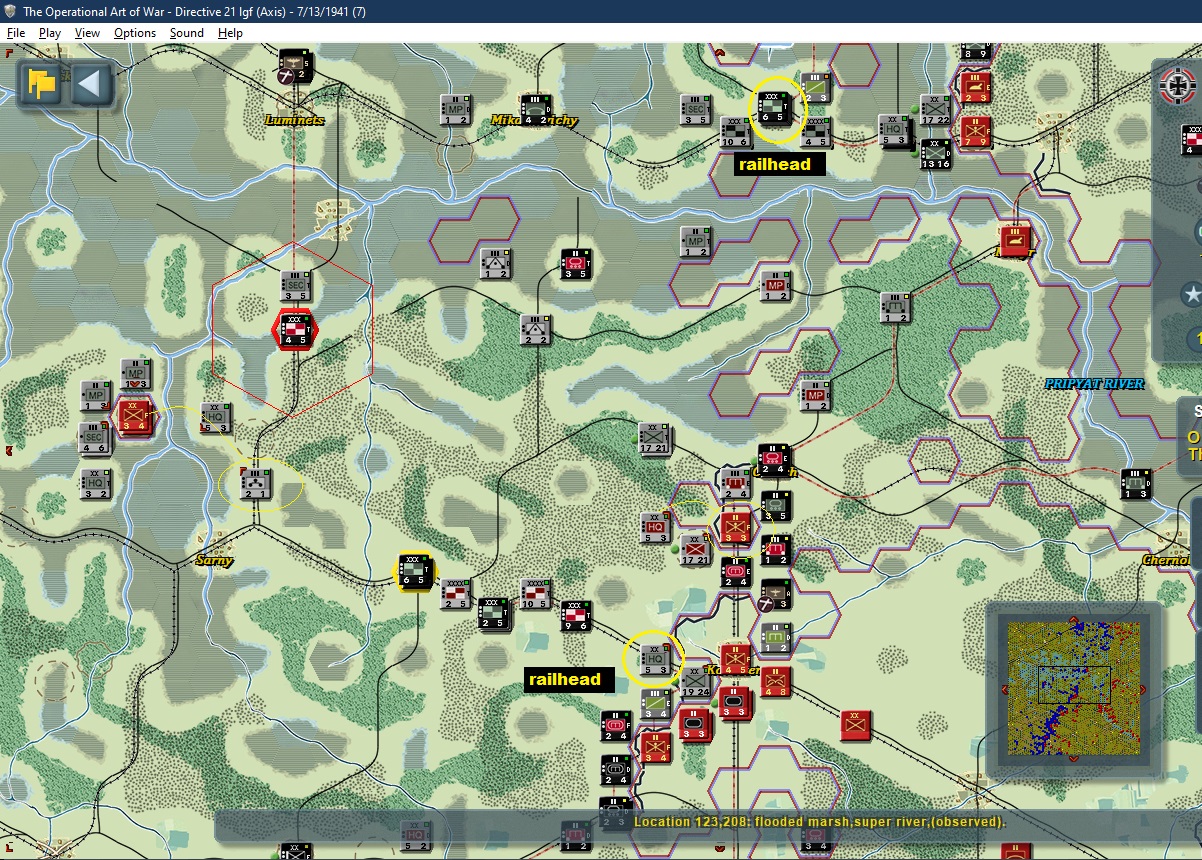The width and height of the screenshot is (1202, 860).
Task: Click the star icon on right panel
Action: click(x=1191, y=294)
